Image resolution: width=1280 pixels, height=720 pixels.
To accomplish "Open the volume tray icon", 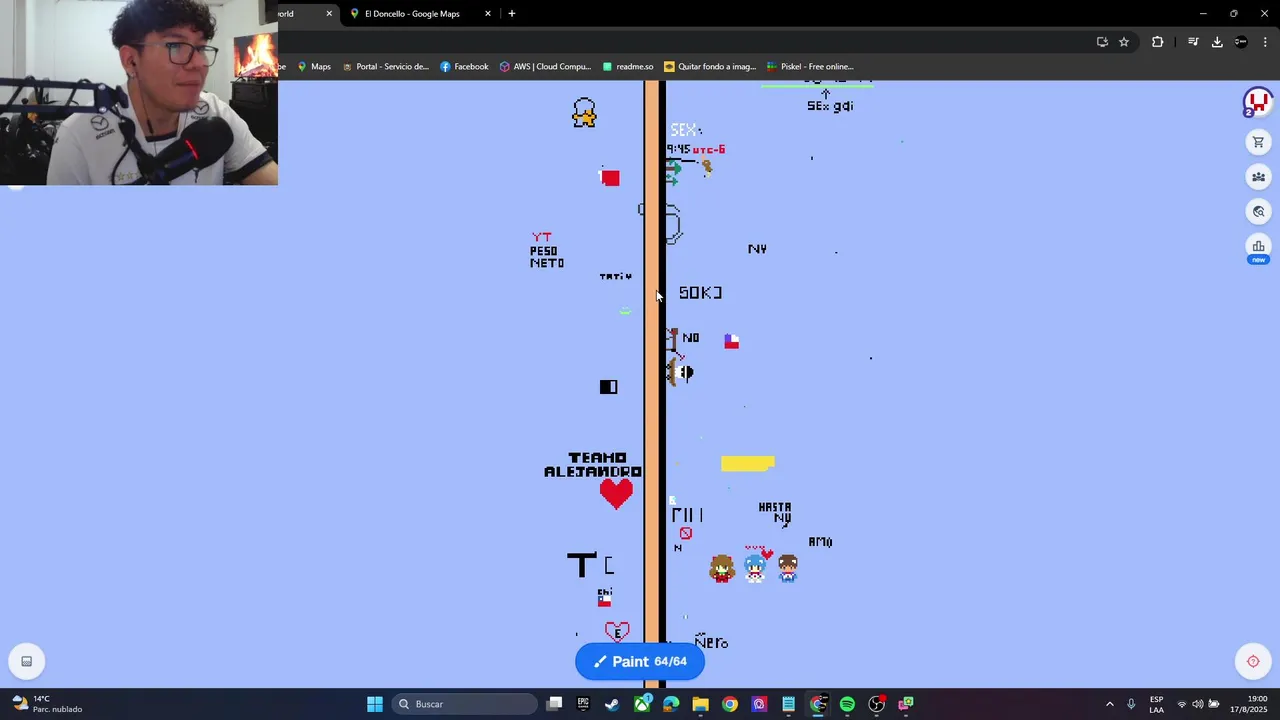I will click(1198, 704).
